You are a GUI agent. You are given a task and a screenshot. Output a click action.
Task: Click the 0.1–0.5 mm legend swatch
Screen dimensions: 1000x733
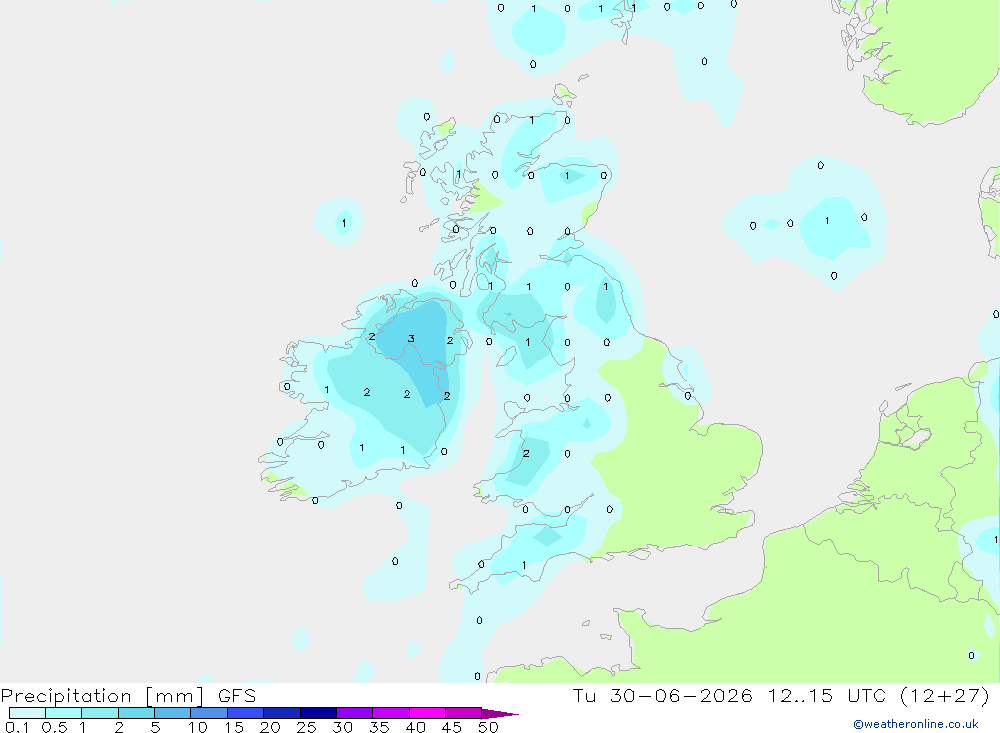pos(27,713)
